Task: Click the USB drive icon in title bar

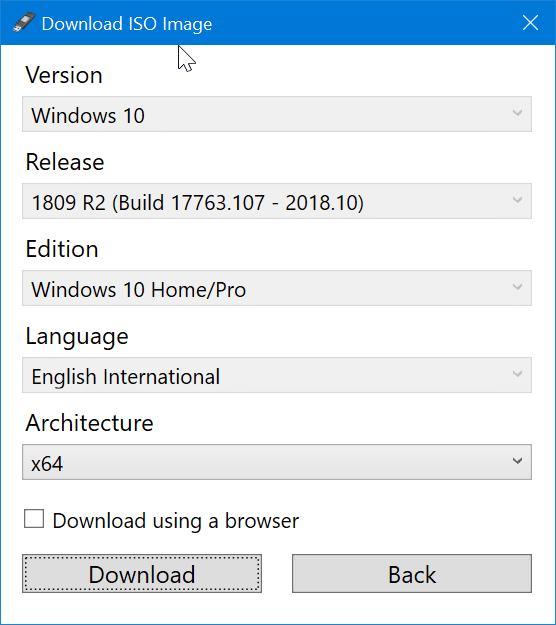Action: point(24,22)
